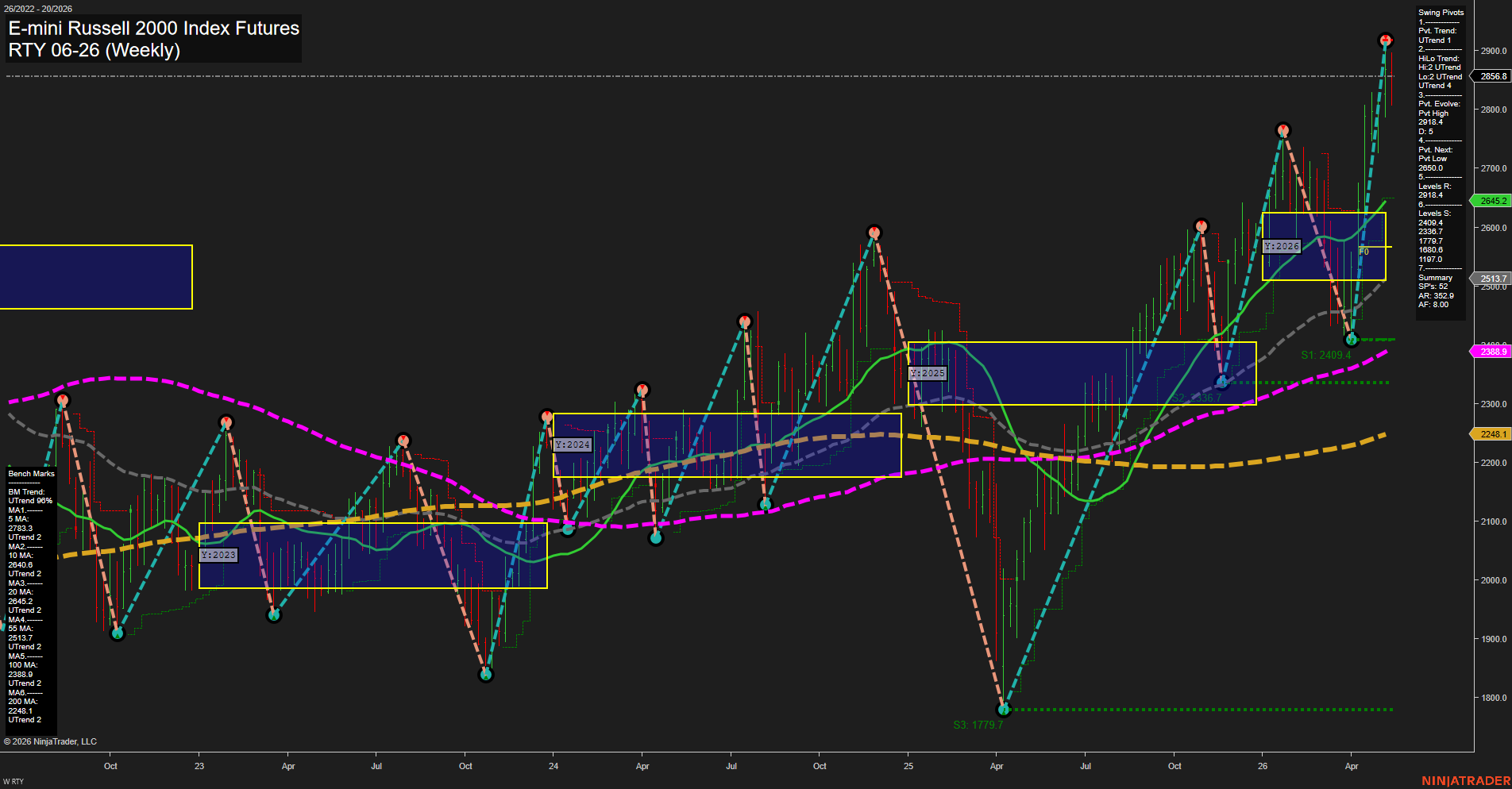Click the AF: 8.00 summary line

pyautogui.click(x=1433, y=304)
